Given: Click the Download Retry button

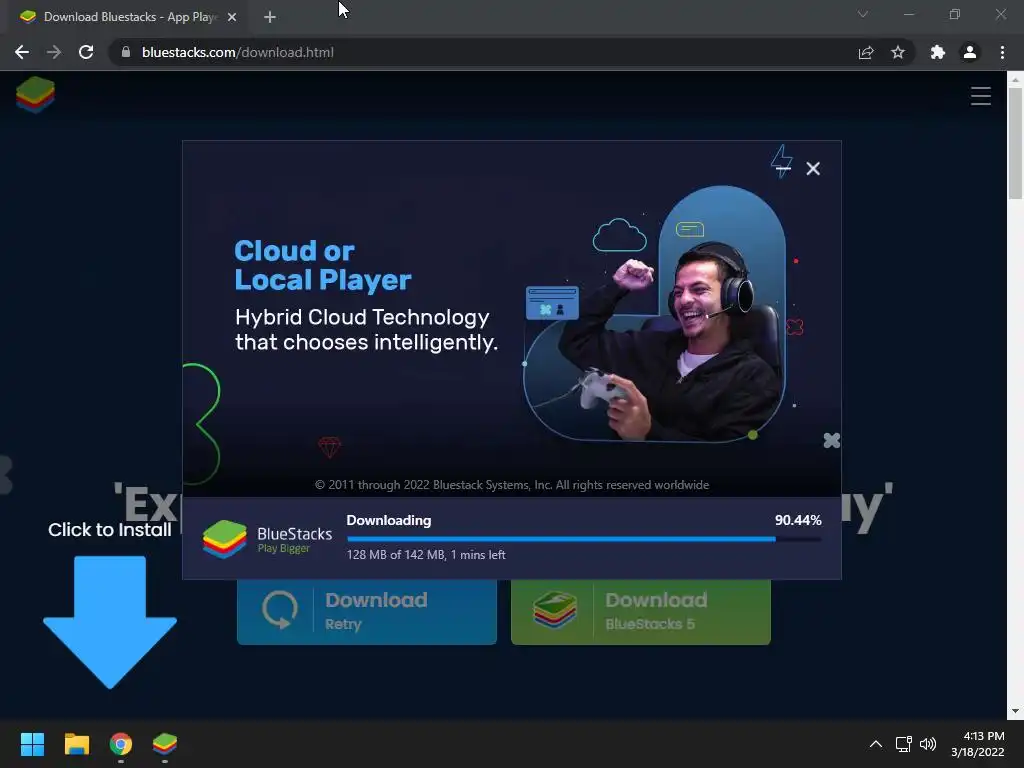Looking at the screenshot, I should pyautogui.click(x=367, y=612).
